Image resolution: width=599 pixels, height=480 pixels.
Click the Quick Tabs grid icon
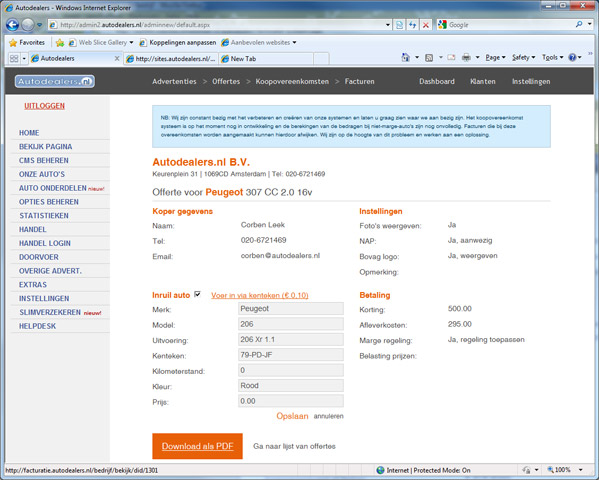click(14, 58)
